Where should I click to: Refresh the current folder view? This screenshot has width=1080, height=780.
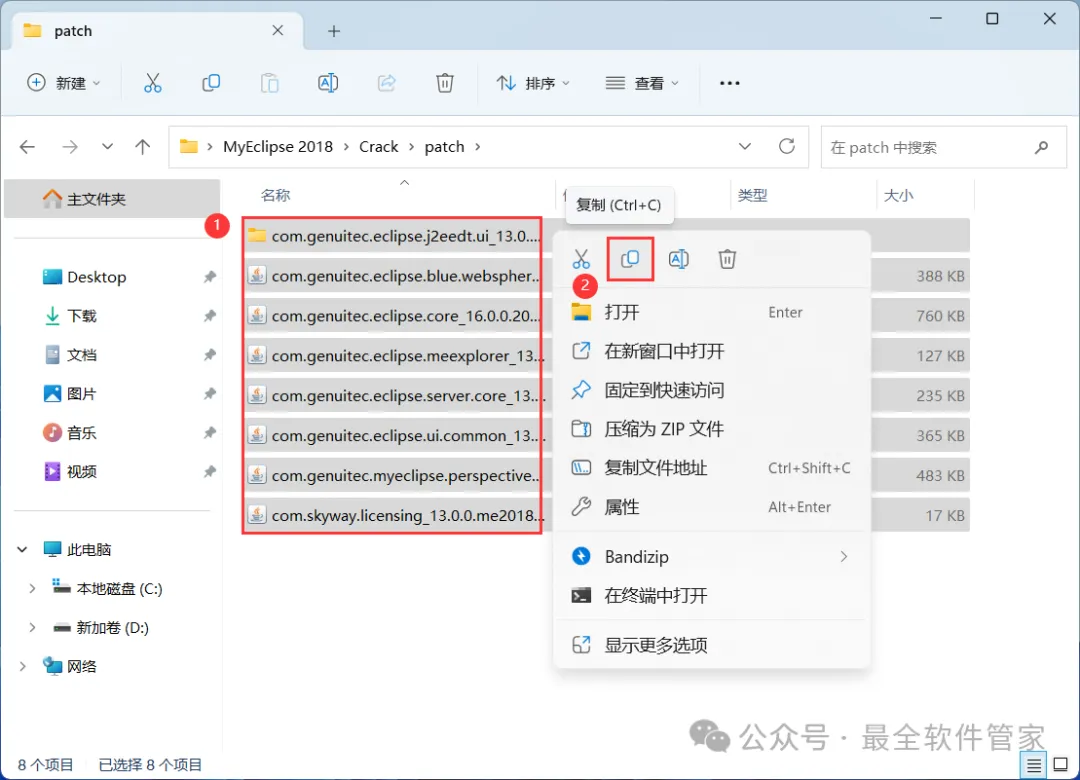pos(787,146)
